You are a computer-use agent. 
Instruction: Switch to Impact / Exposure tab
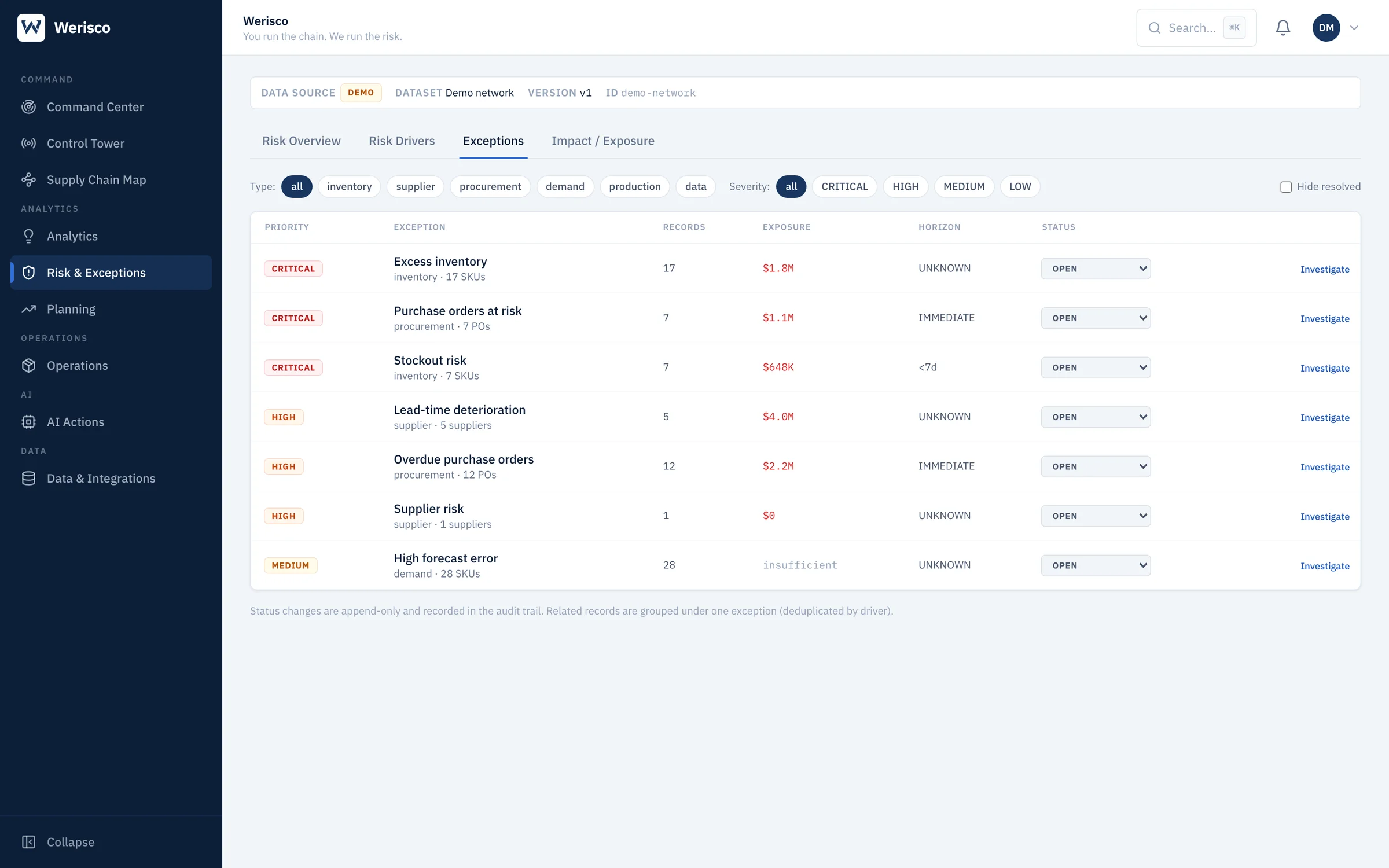603,141
